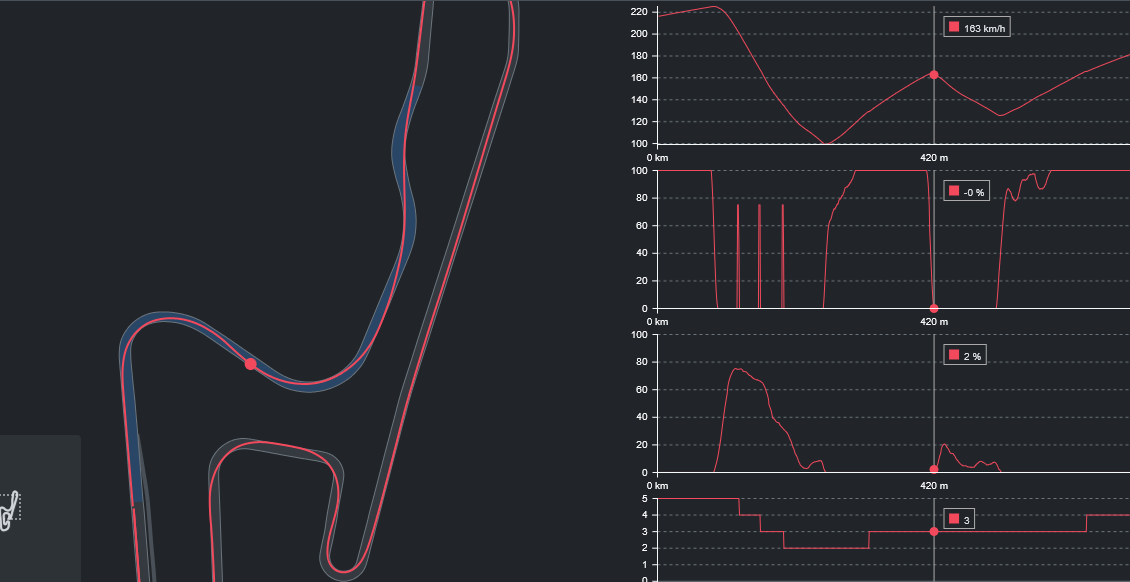Image resolution: width=1130 pixels, height=582 pixels.
Task: Select the red data point on the gear chart
Action: point(934,532)
